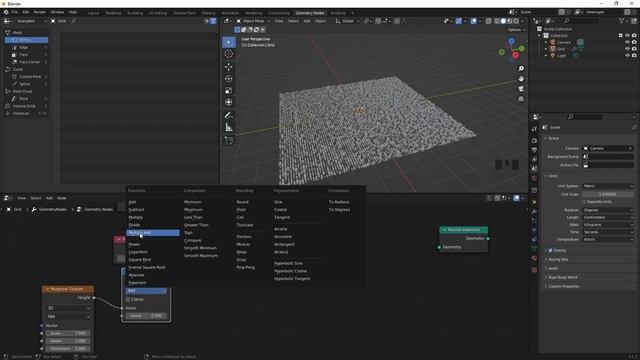The image size is (640, 360).
Task: Click the pan view hand icon
Action: coord(521,79)
